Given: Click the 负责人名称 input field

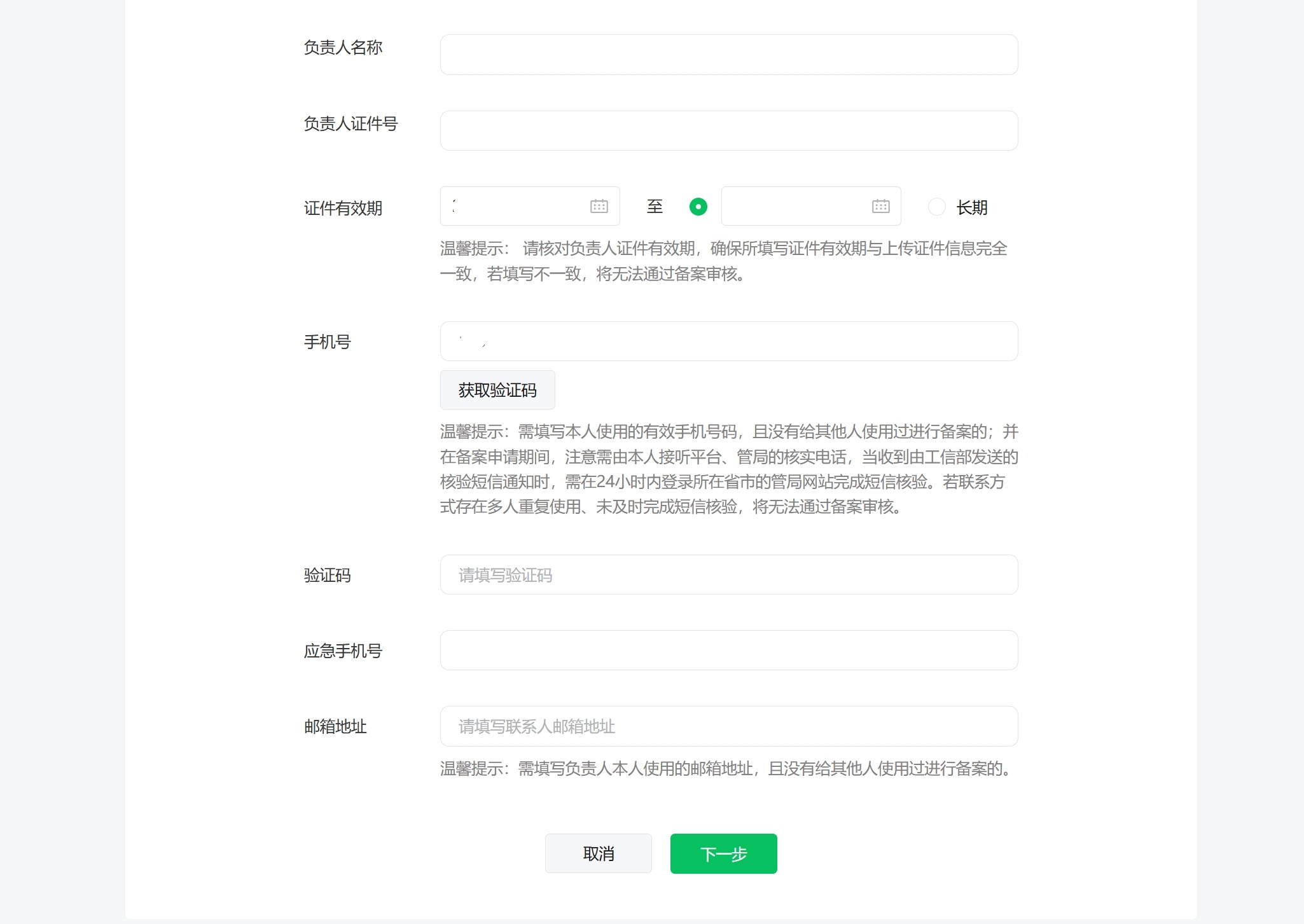Looking at the screenshot, I should pos(729,55).
